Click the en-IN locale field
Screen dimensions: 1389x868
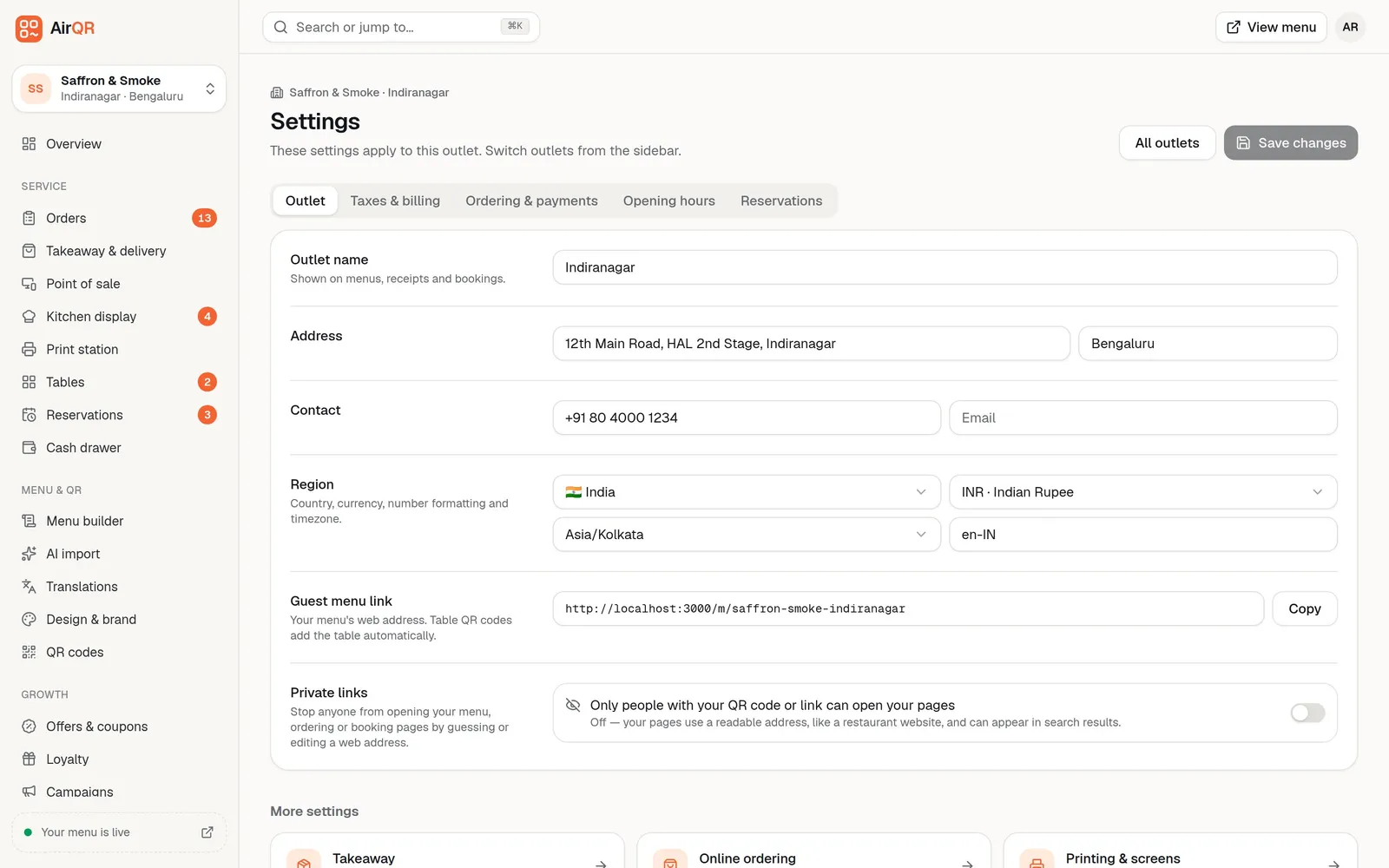point(1142,535)
